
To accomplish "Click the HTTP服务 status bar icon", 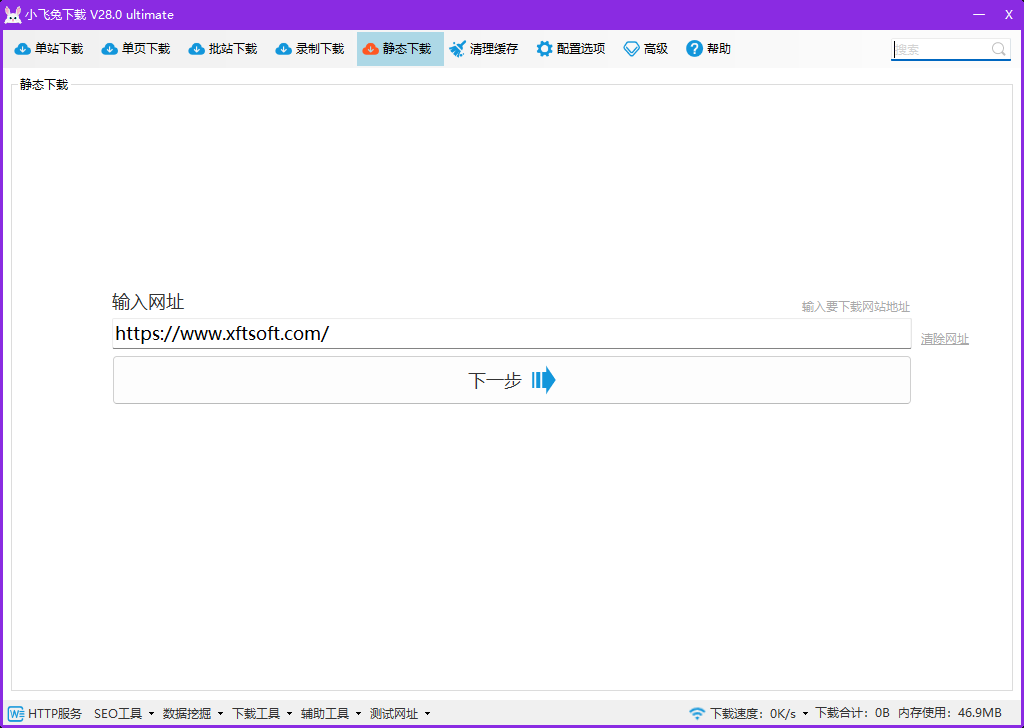I will (x=15, y=713).
